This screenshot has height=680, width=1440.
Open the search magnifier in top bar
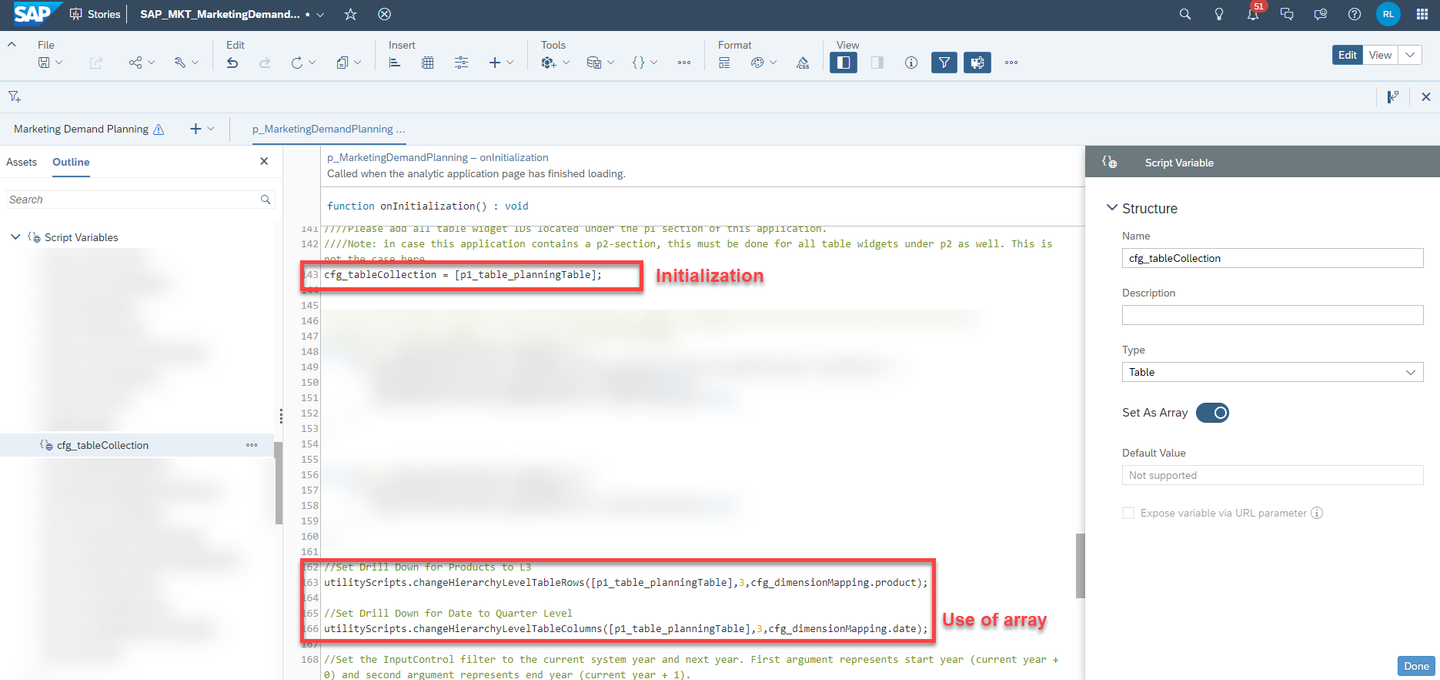[x=1185, y=14]
